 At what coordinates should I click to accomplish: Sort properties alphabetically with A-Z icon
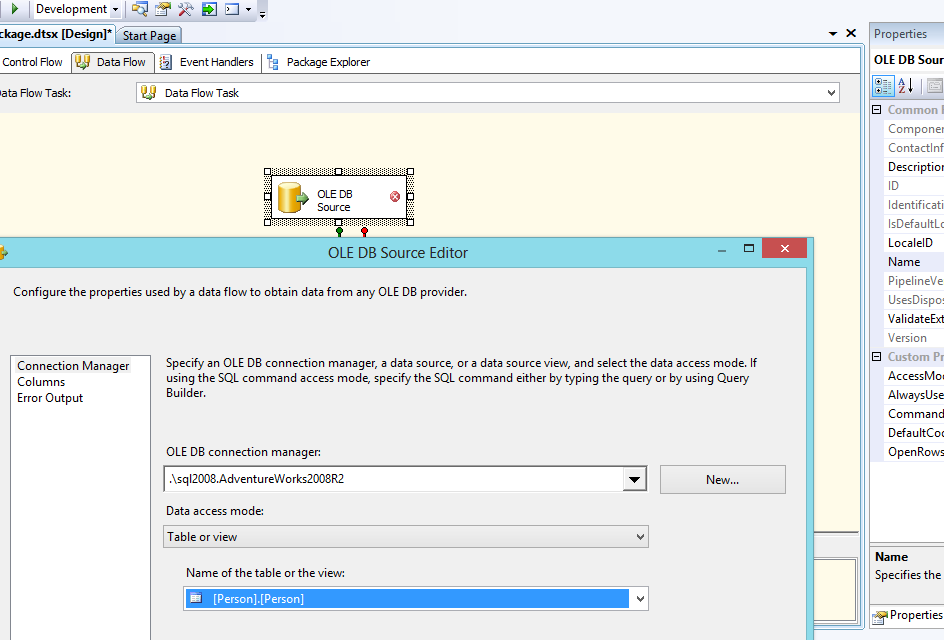point(906,86)
